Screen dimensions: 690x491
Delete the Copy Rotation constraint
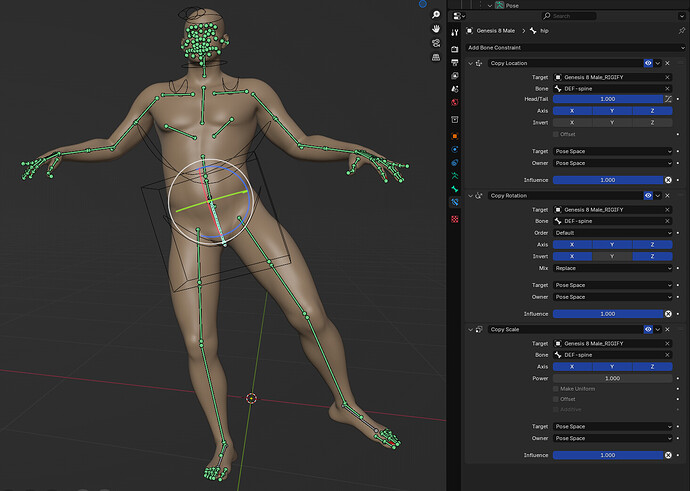pyautogui.click(x=668, y=196)
